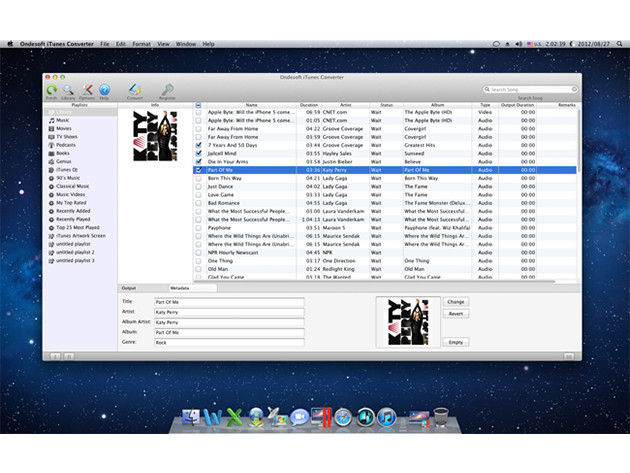630x473 pixels.
Task: Open Finder from the Dock
Action: [x=191, y=418]
